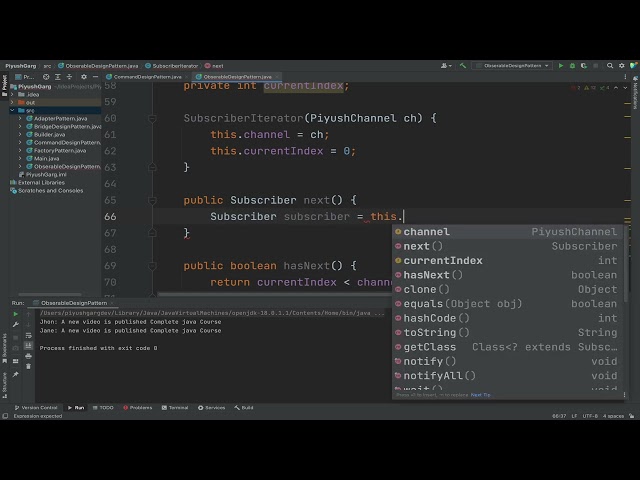Open the Build tool window
Viewport: 640px width, 480px height.
pos(244,407)
